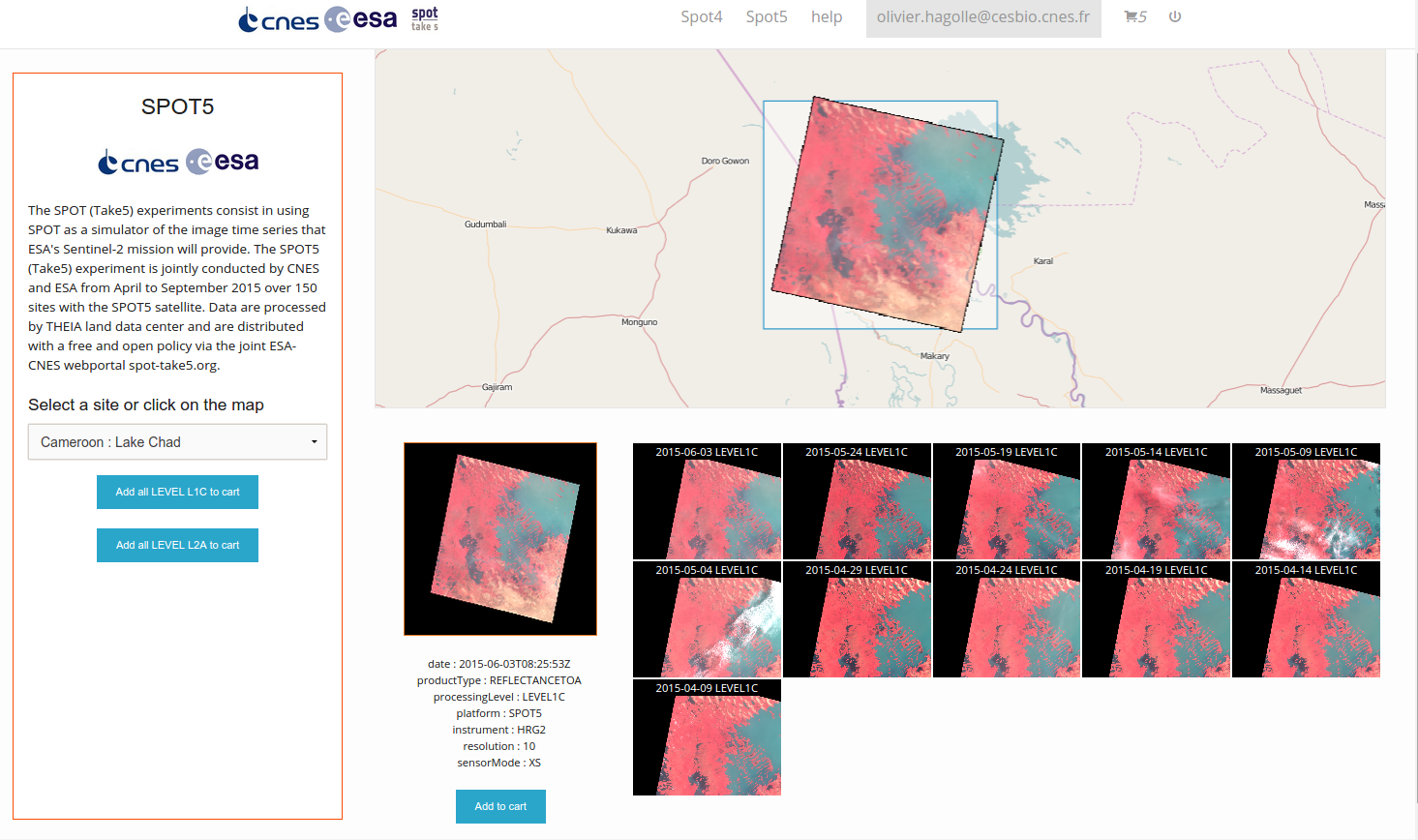Click the Karal label on the map
This screenshot has height=840, width=1418.
point(1042,260)
